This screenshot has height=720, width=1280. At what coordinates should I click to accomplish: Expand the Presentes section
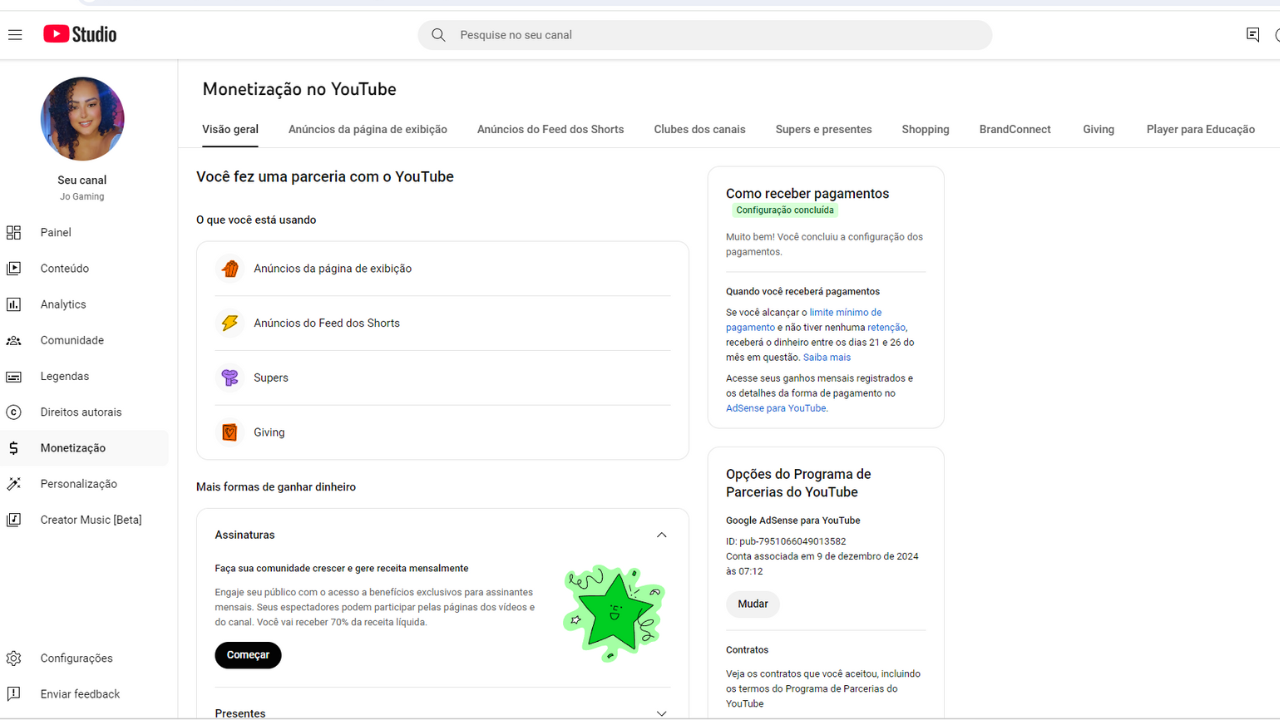[x=661, y=714]
